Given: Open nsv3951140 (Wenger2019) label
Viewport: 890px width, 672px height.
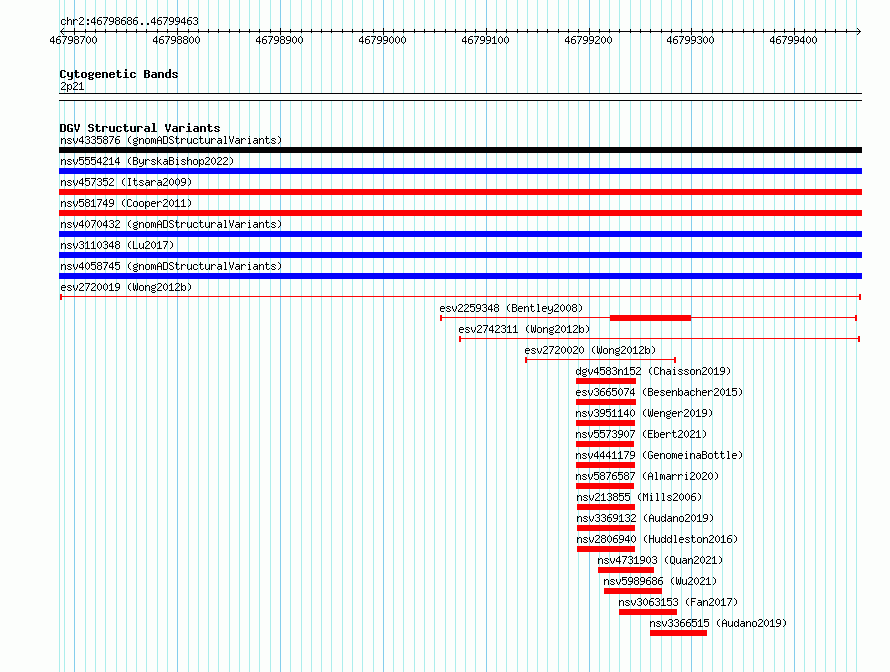Looking at the screenshot, I should pos(644,413).
